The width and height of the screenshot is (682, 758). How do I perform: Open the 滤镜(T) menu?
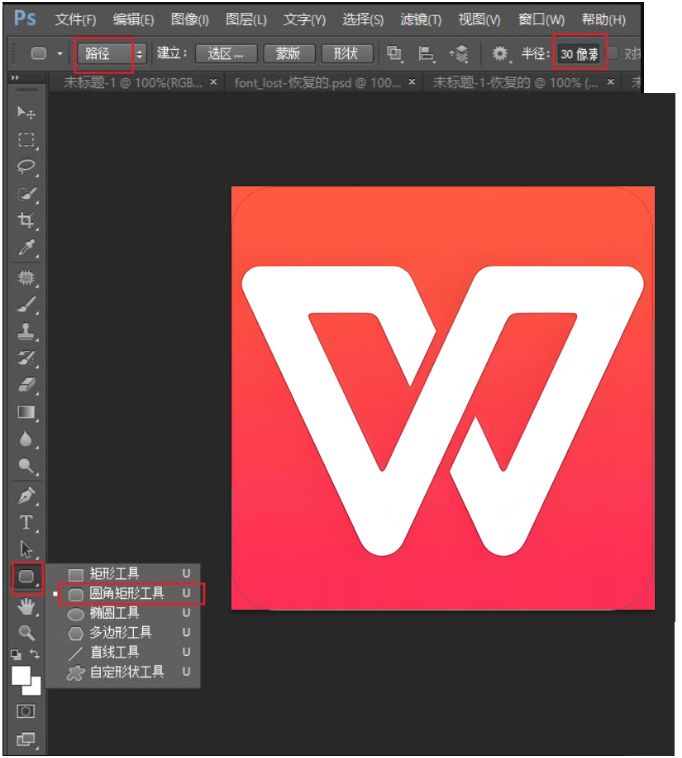(x=420, y=19)
